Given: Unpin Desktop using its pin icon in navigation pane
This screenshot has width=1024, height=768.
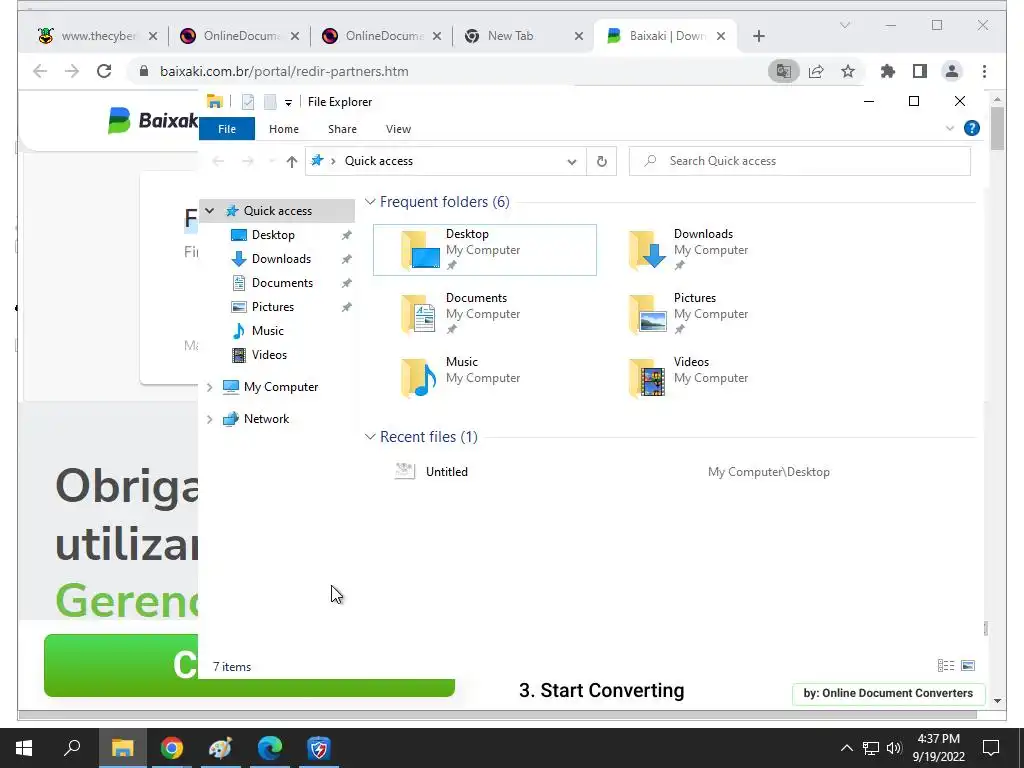Looking at the screenshot, I should (347, 235).
